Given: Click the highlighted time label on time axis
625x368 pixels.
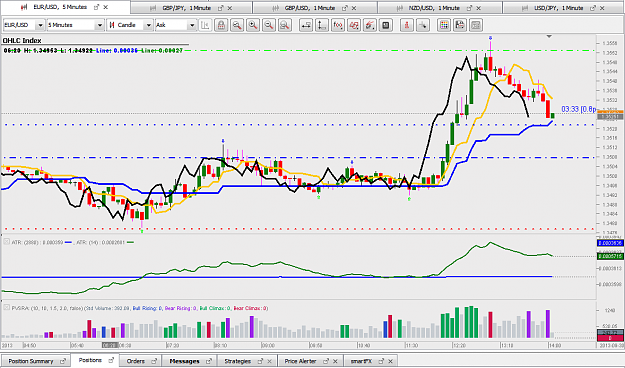Looking at the screenshot, I should (109, 345).
